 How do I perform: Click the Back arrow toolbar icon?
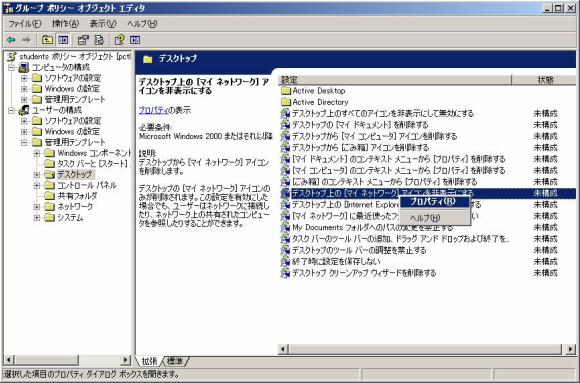coord(11,40)
